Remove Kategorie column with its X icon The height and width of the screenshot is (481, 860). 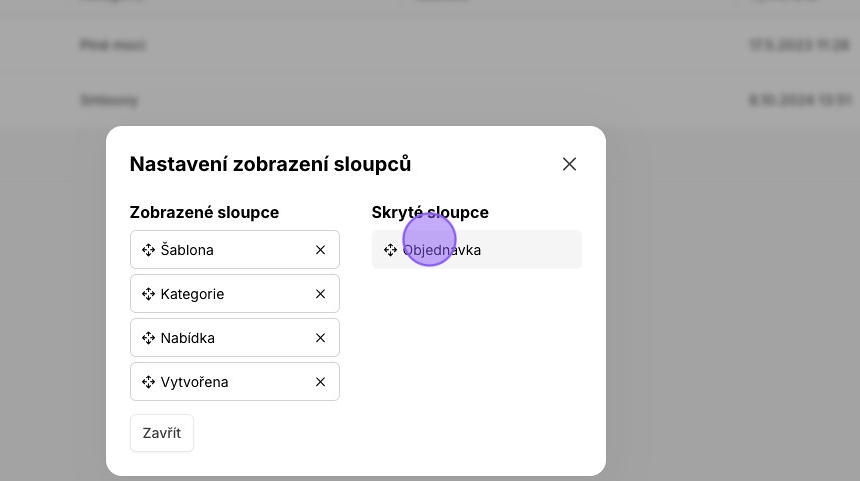(x=320, y=294)
